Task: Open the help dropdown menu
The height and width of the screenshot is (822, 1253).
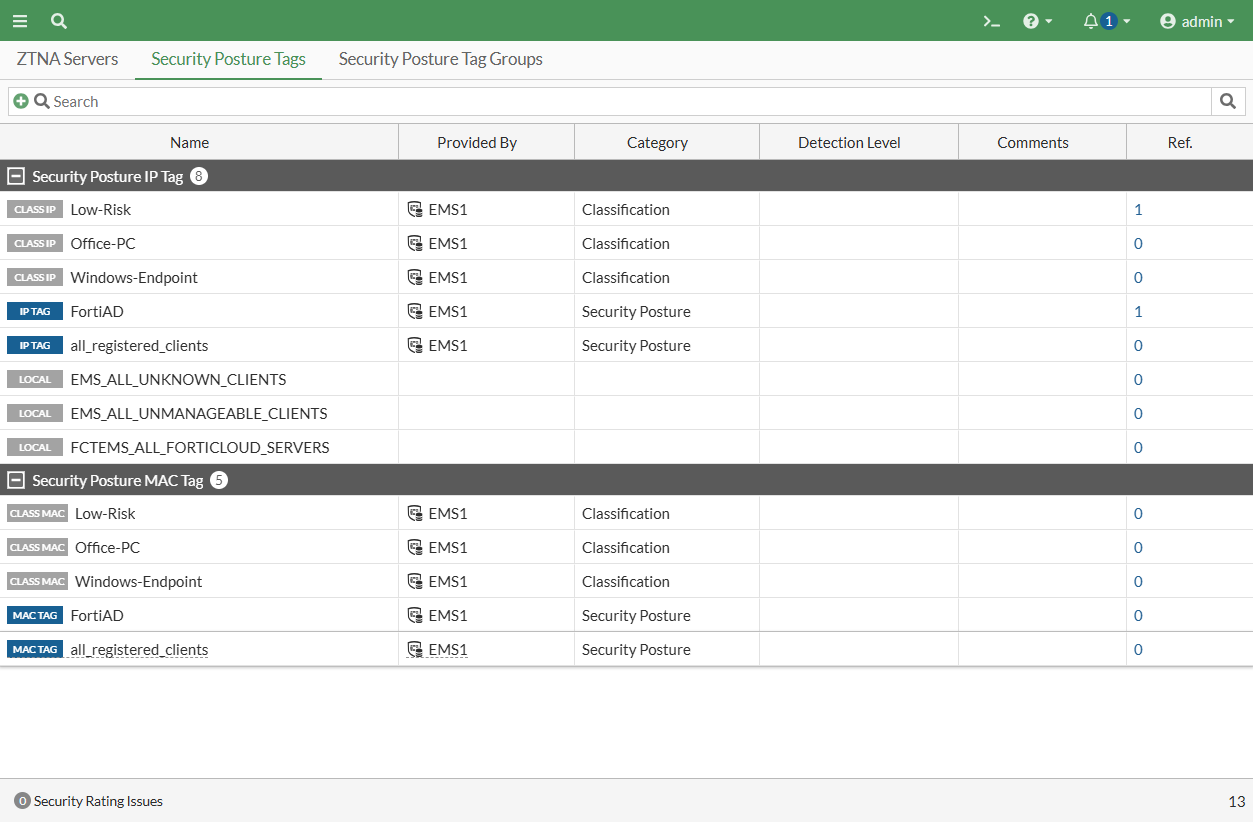Action: (x=1037, y=21)
